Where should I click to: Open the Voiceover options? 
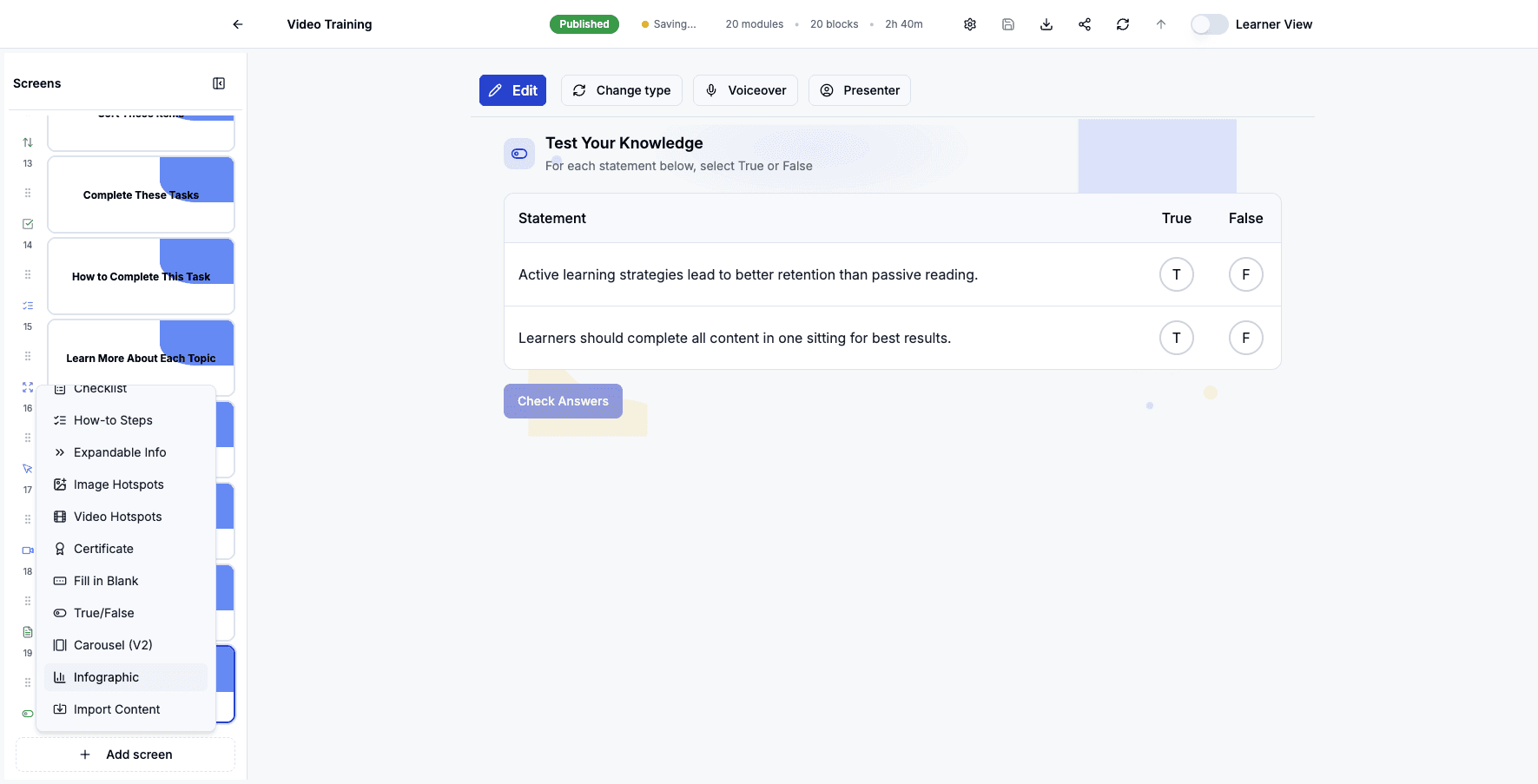pos(745,90)
